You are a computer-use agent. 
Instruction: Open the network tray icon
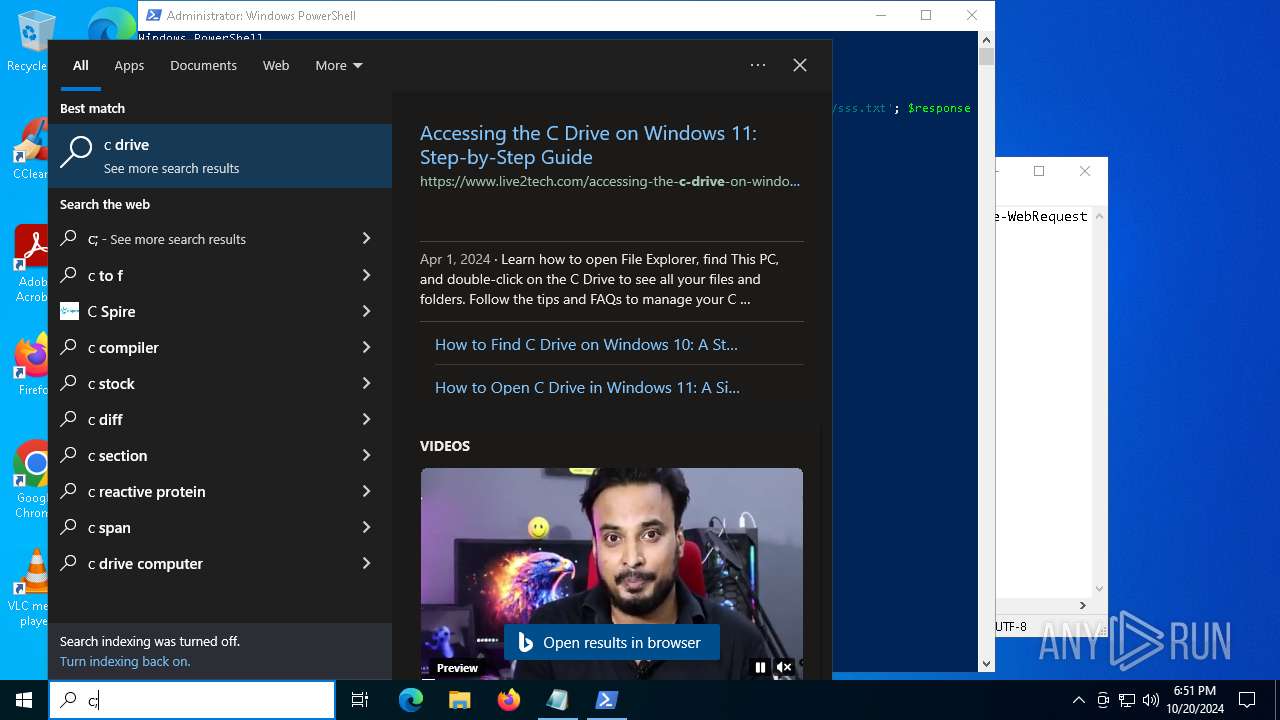(x=1127, y=700)
